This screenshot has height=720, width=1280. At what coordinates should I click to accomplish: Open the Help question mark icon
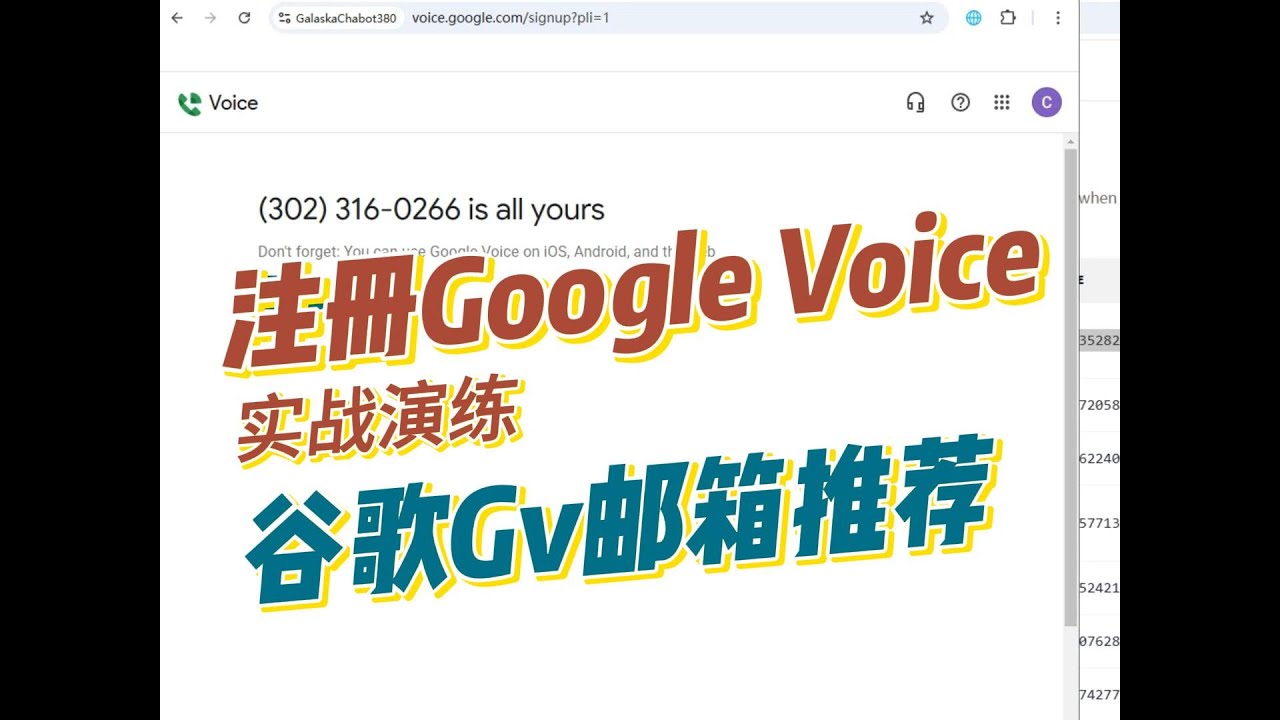point(960,102)
